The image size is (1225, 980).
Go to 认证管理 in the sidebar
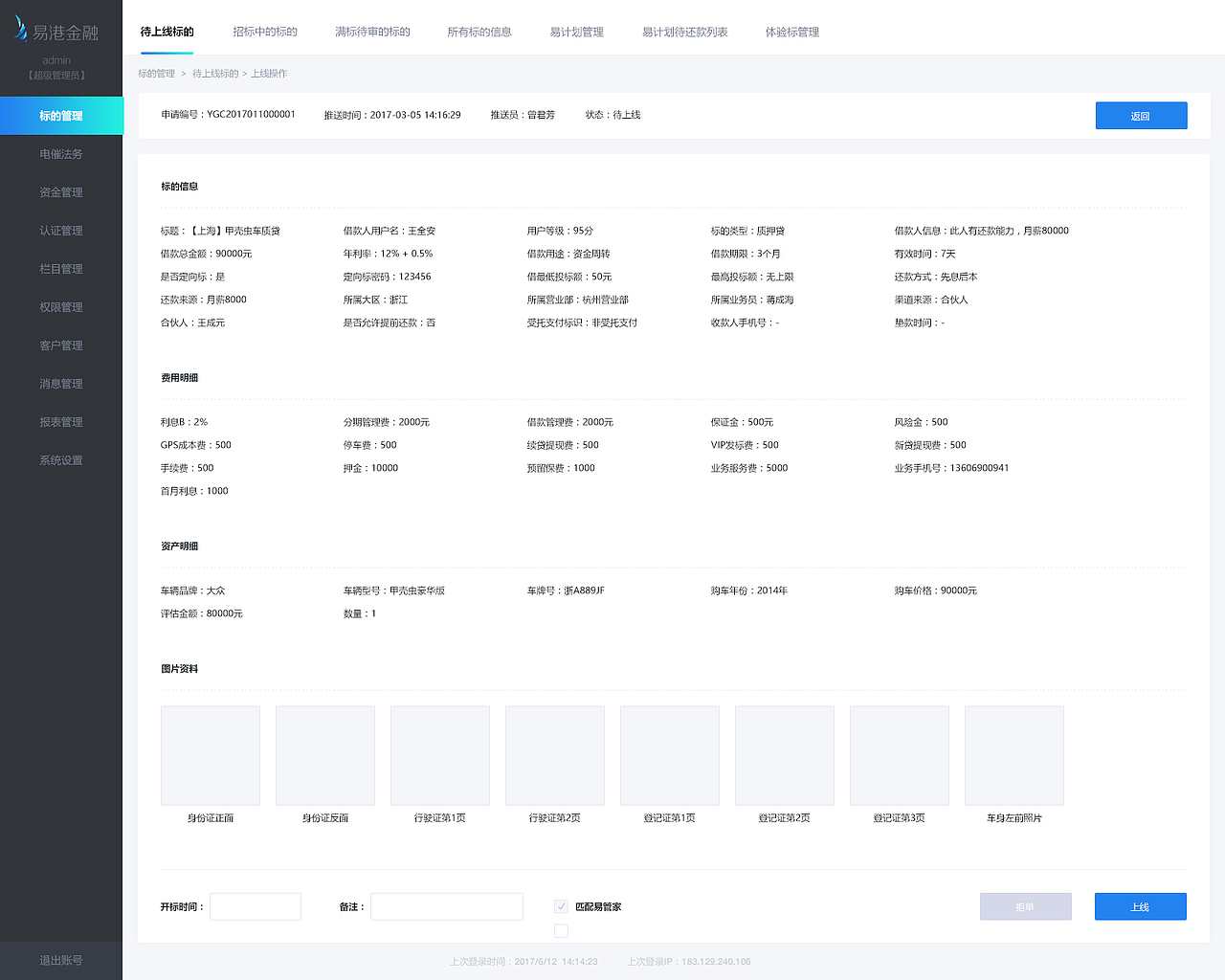[61, 231]
